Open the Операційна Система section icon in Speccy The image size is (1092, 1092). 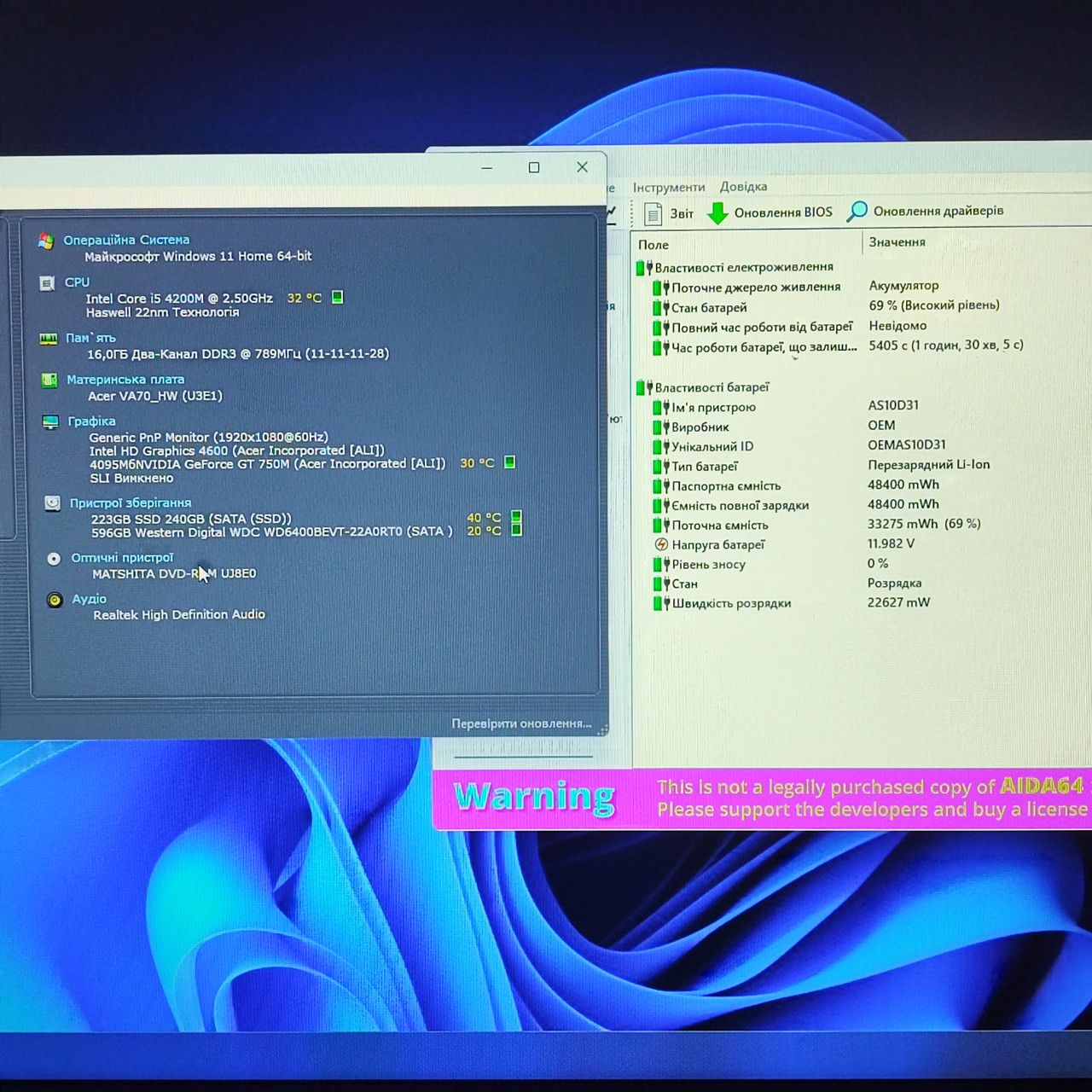click(46, 241)
